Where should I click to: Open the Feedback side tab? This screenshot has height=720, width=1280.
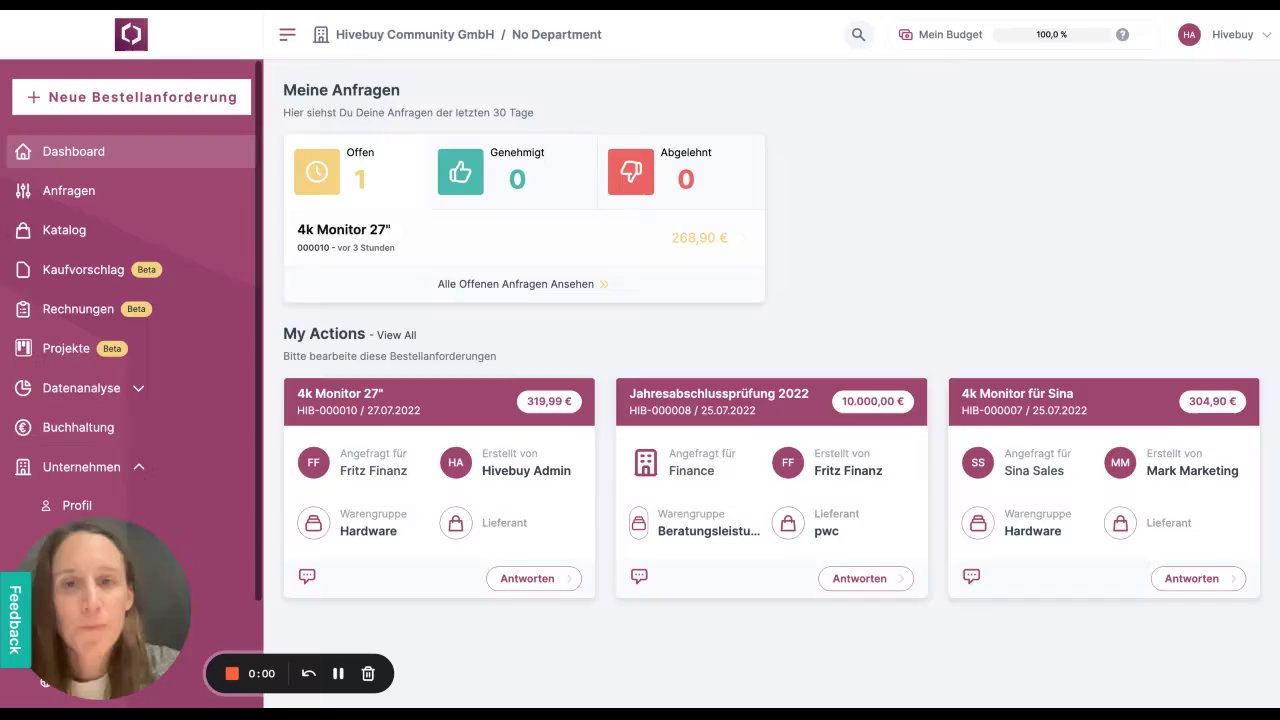(x=15, y=620)
